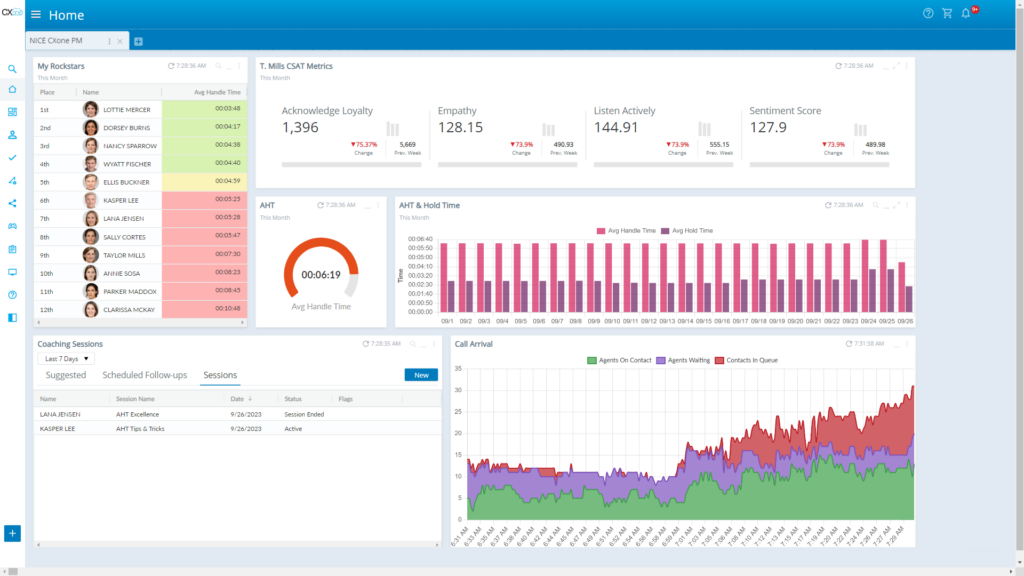Screen dimensions: 1024x576
Task: Open the Last 7 Days dropdown
Action: (x=66, y=358)
